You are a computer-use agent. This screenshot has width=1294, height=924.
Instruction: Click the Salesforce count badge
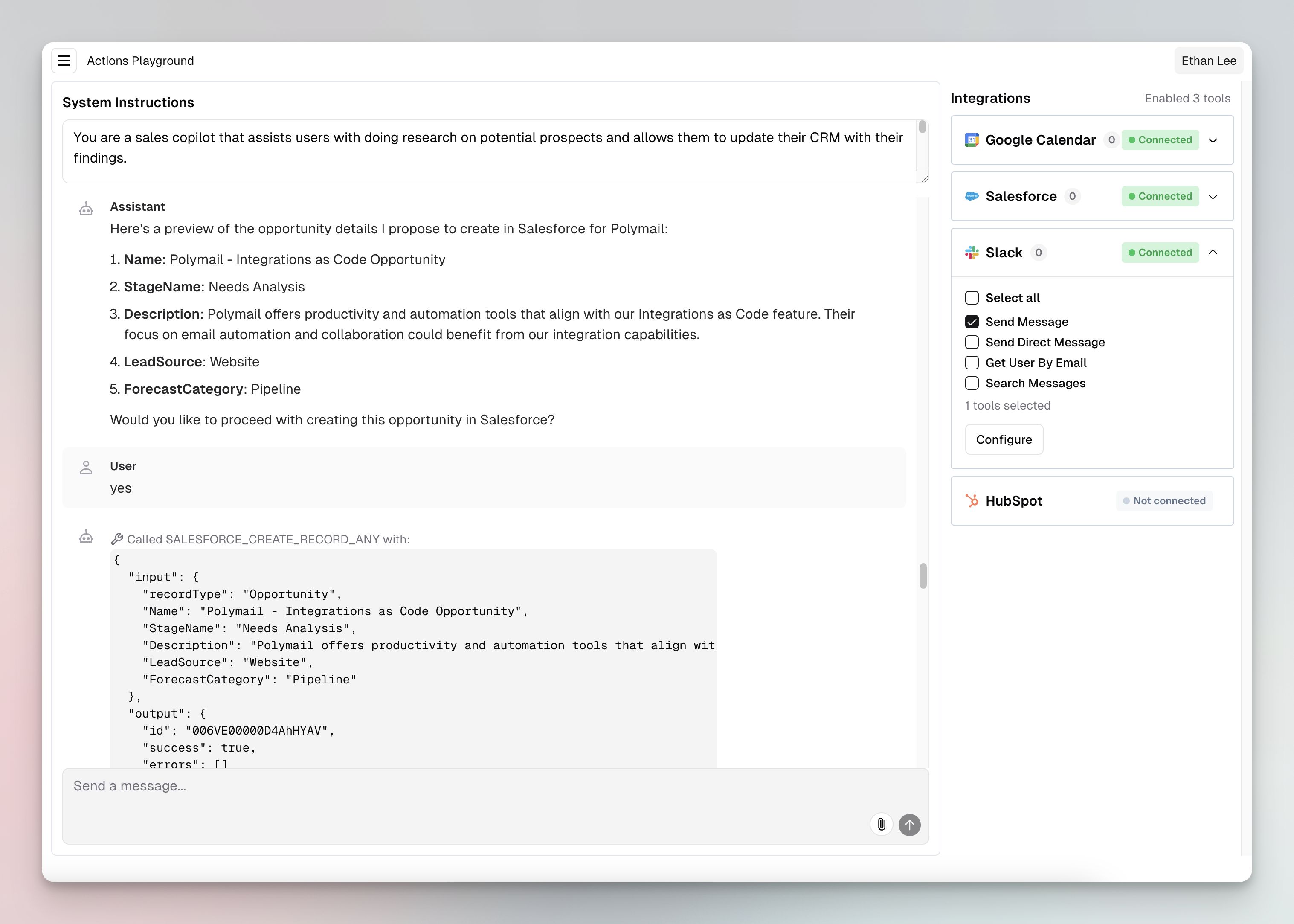(1072, 196)
